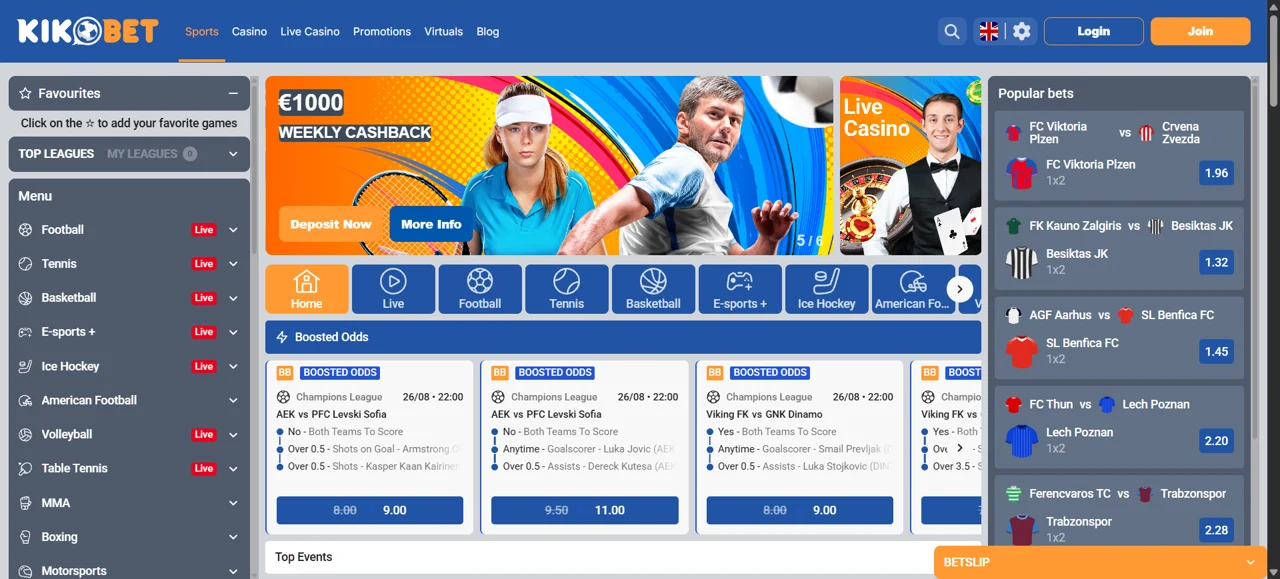The image size is (1280, 579).
Task: Click the orange Join button
Action: click(1201, 31)
